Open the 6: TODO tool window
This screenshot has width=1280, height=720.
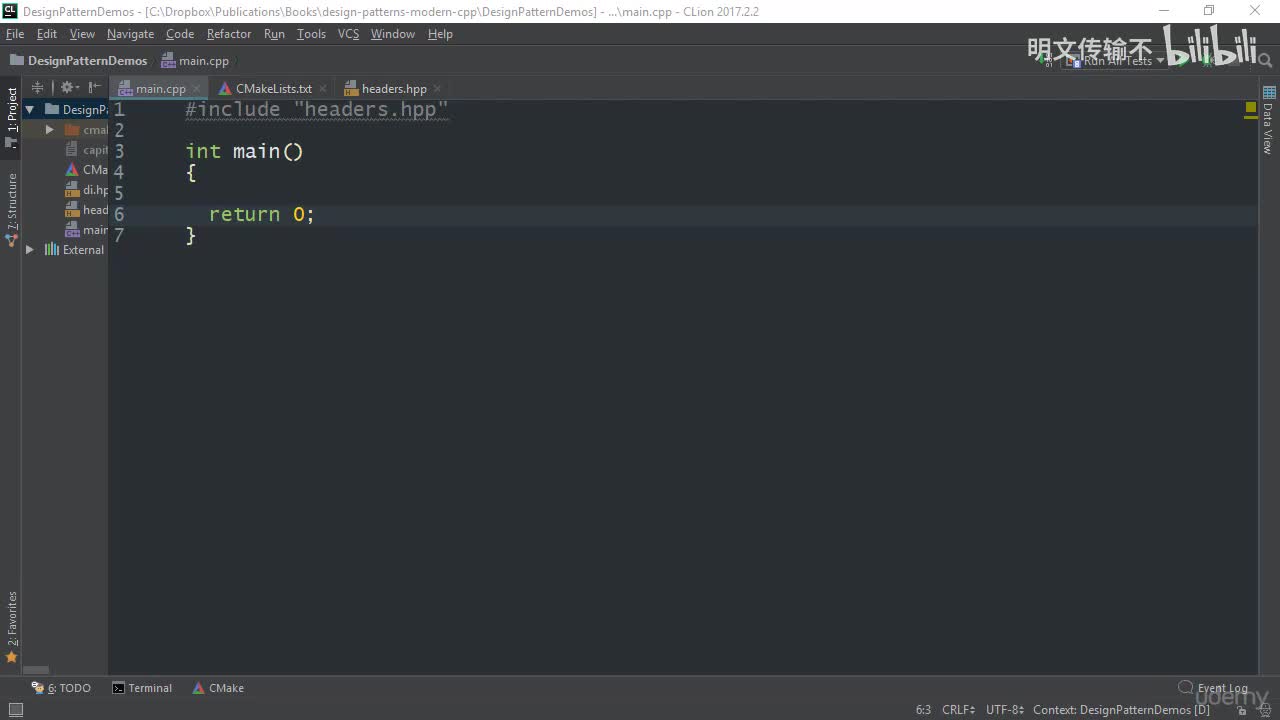coord(61,688)
